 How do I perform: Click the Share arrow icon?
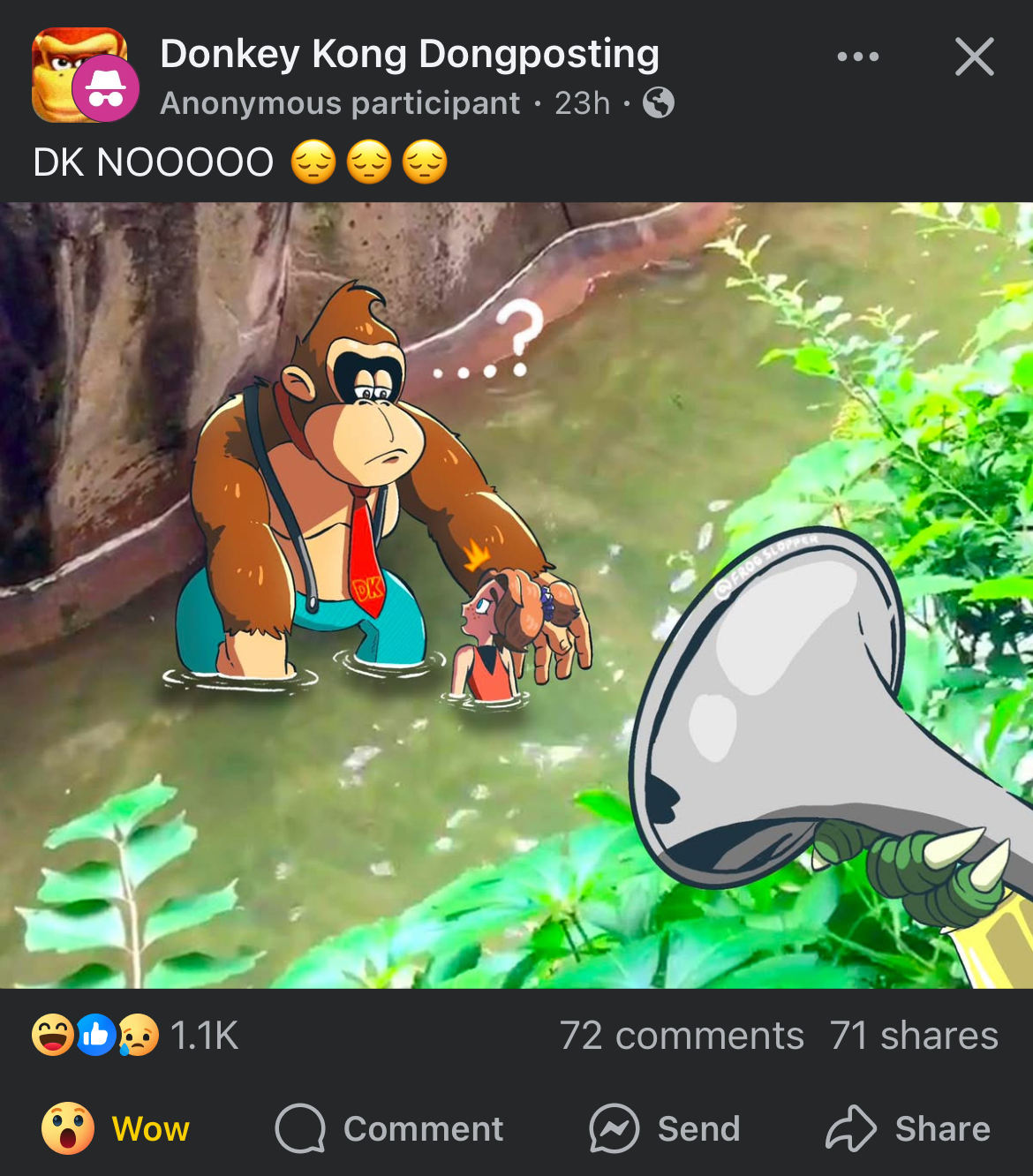(850, 1128)
